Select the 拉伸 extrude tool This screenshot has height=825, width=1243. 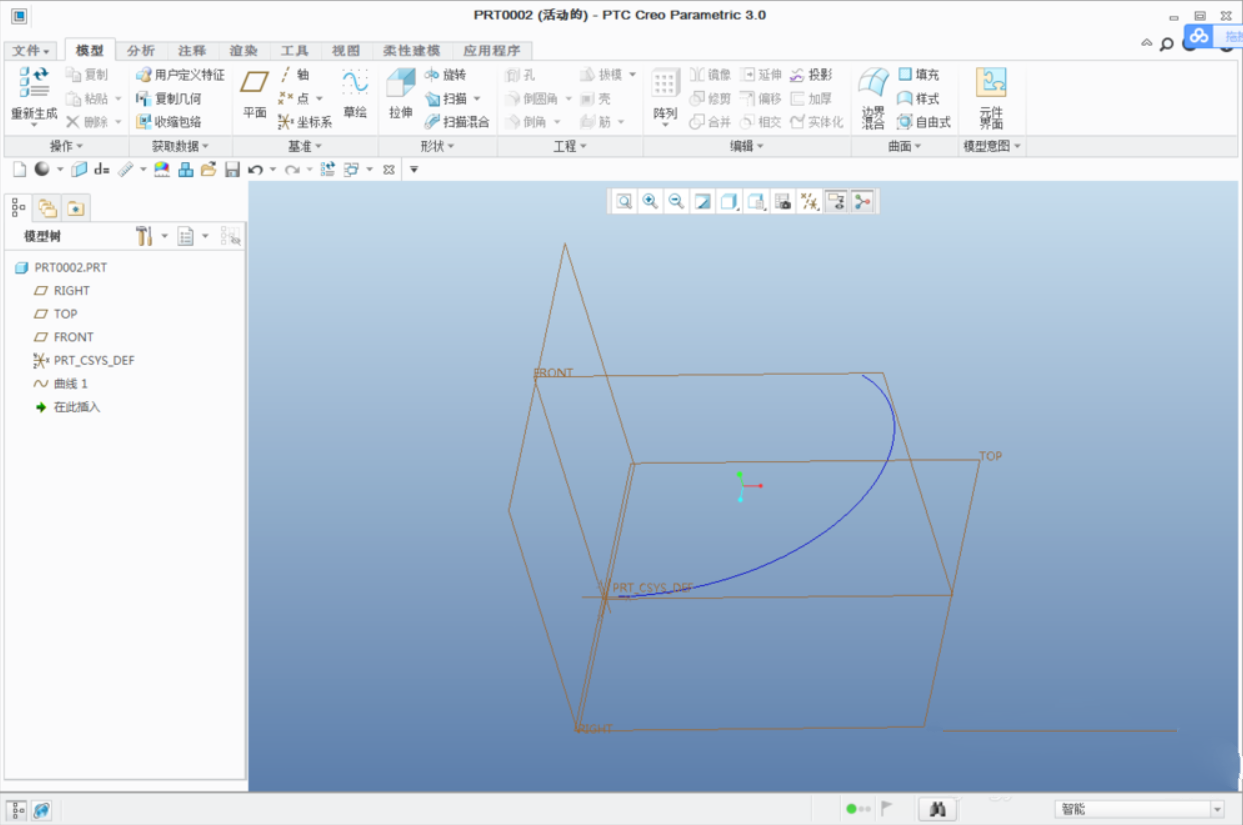tap(401, 95)
